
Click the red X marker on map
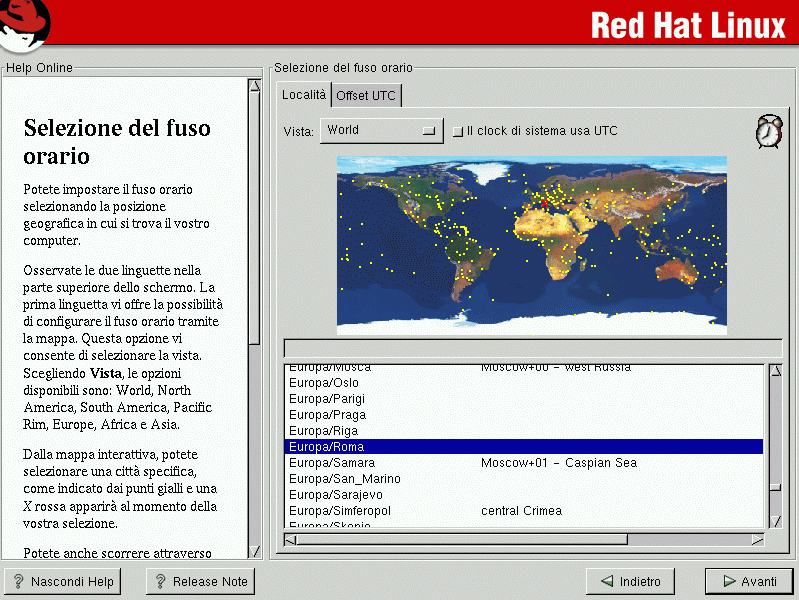point(545,201)
